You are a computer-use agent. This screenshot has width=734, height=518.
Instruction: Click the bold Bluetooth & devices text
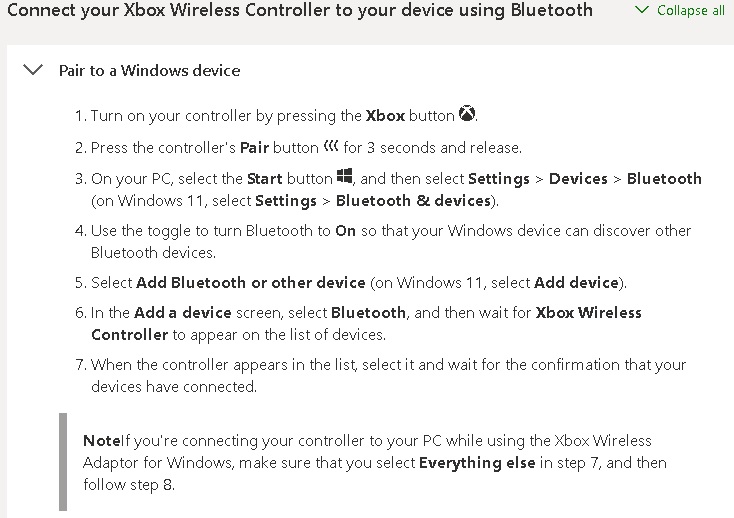(x=414, y=200)
